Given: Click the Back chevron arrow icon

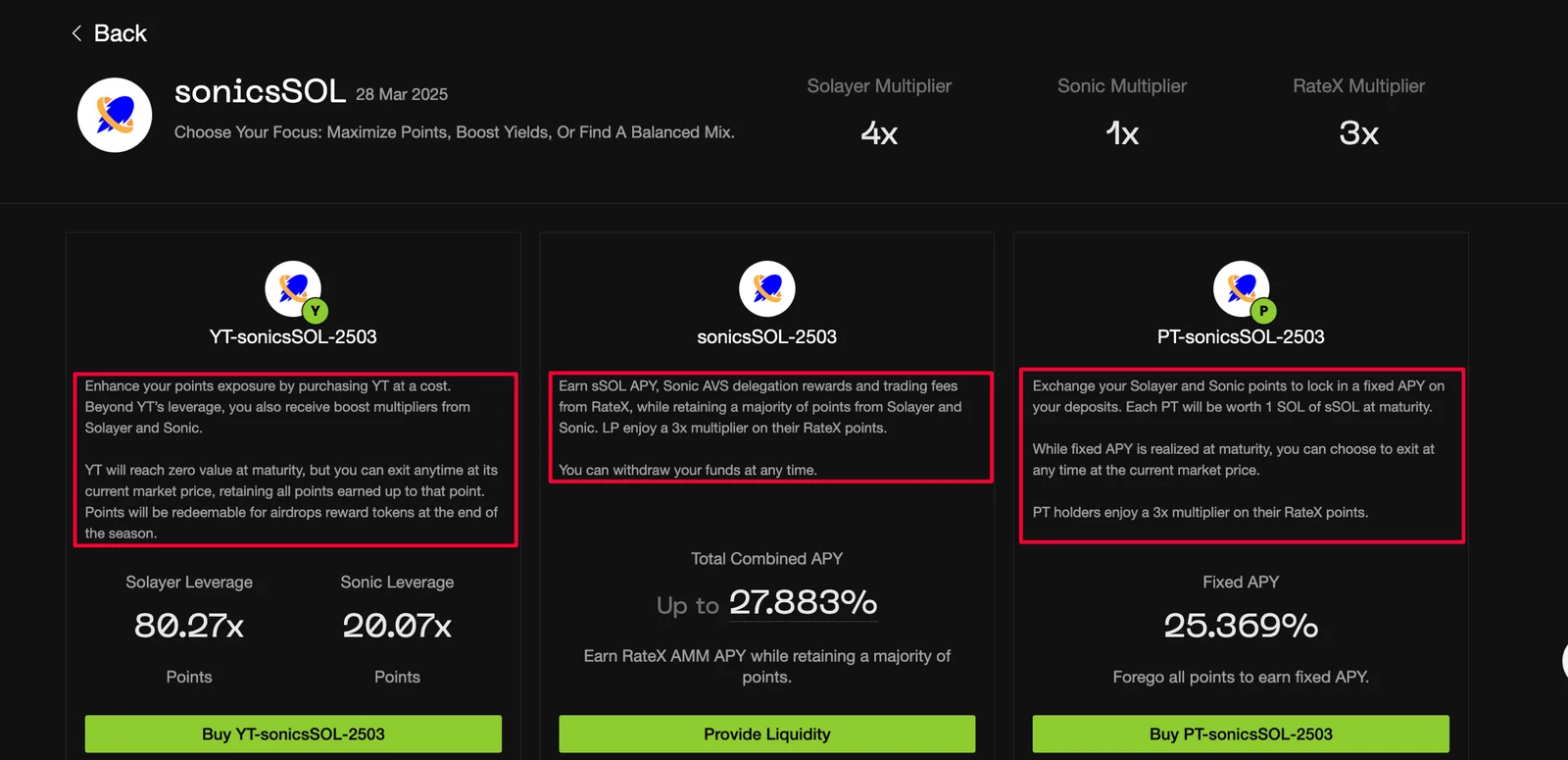Looking at the screenshot, I should [76, 33].
